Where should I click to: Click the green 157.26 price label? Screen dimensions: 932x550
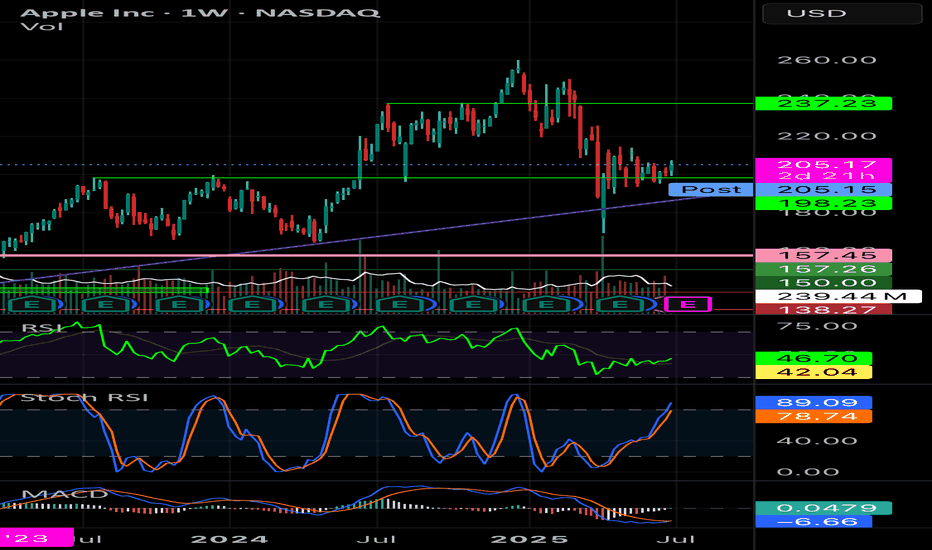click(x=823, y=269)
